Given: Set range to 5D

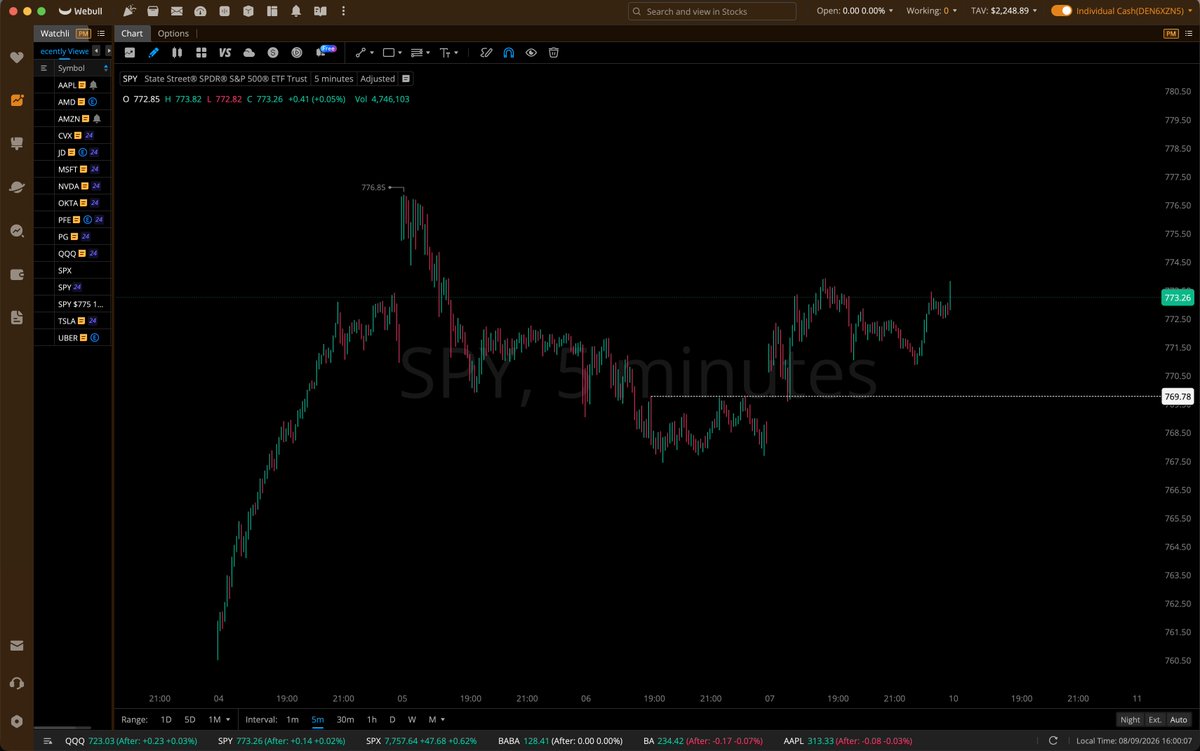Looking at the screenshot, I should (x=190, y=719).
